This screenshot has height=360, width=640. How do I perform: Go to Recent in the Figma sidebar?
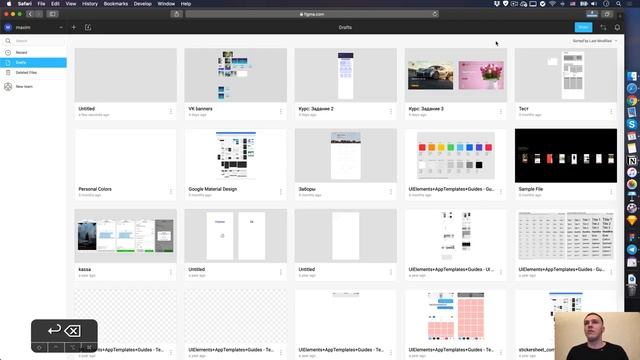[x=33, y=52]
